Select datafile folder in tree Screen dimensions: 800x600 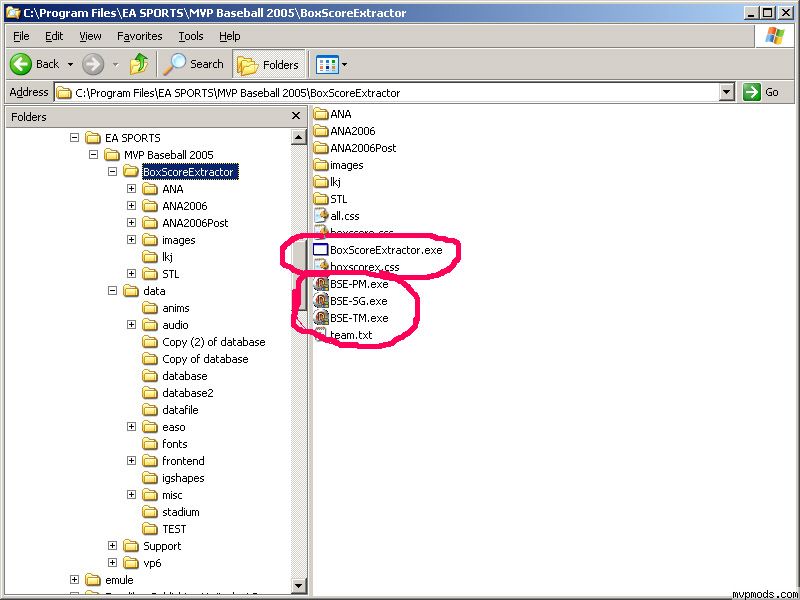pos(170,410)
